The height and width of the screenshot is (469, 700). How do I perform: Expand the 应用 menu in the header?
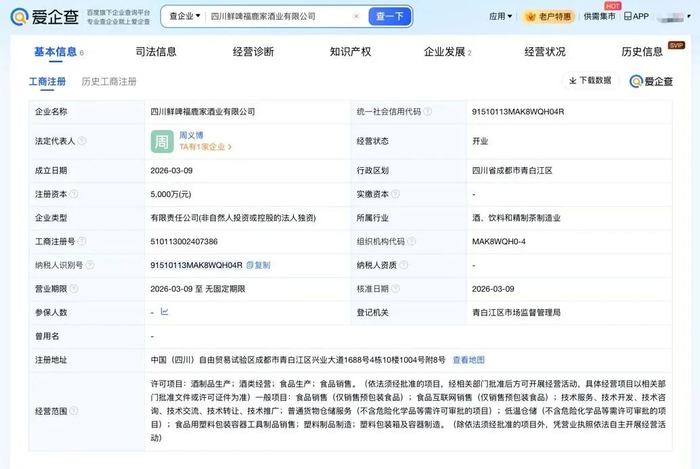(500, 17)
